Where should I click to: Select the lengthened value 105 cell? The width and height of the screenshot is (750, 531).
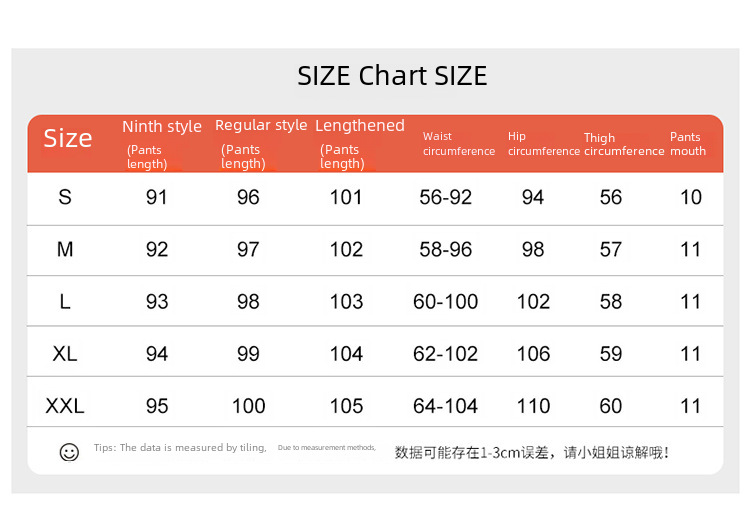coord(346,406)
